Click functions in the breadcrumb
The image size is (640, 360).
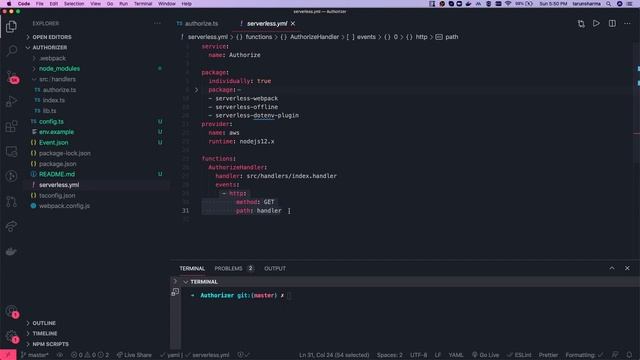(x=258, y=37)
